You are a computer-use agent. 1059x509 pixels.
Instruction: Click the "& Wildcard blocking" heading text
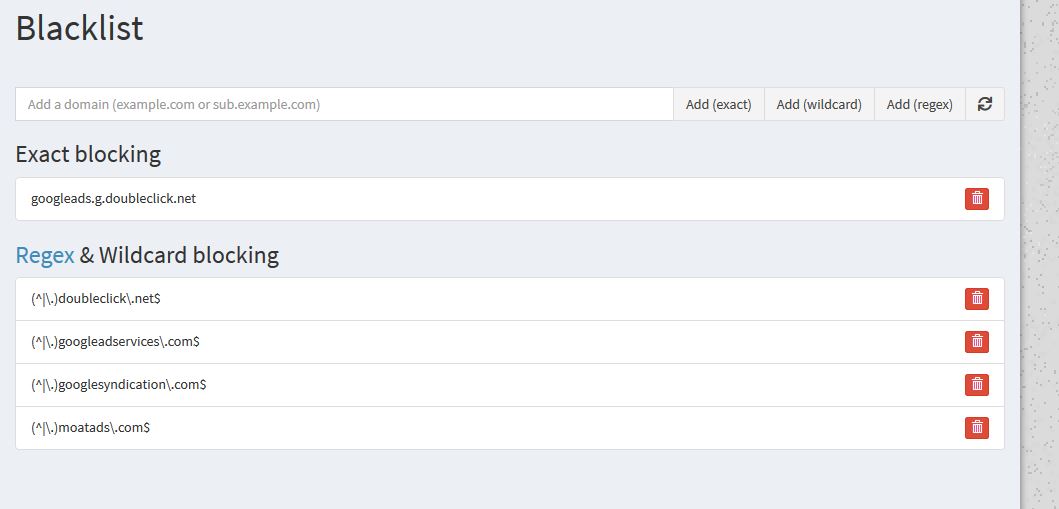[x=179, y=255]
